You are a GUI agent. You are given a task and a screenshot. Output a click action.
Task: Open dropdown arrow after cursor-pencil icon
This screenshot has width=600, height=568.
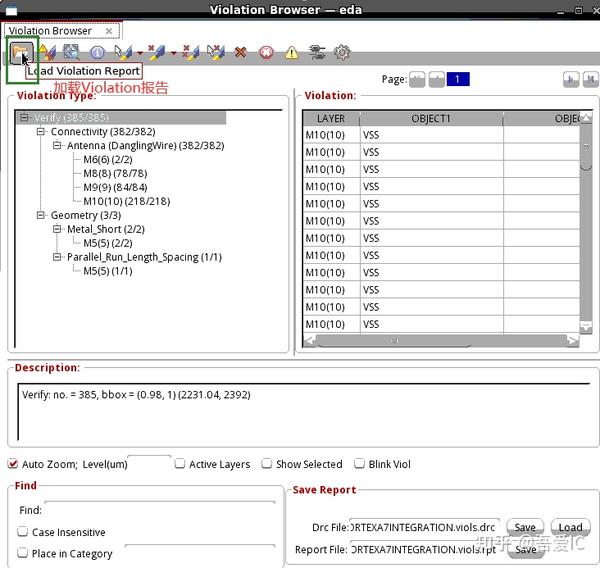[140, 53]
